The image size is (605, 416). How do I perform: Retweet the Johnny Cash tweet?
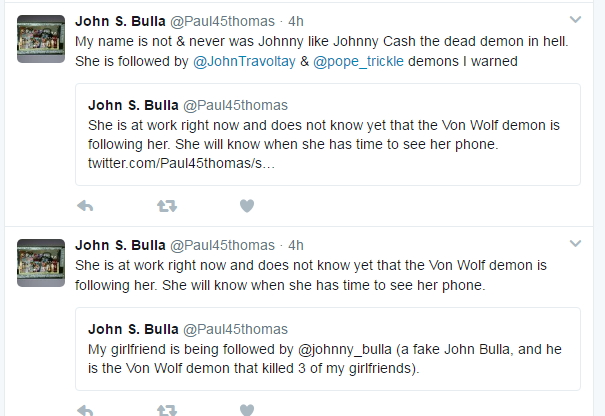[x=167, y=206]
